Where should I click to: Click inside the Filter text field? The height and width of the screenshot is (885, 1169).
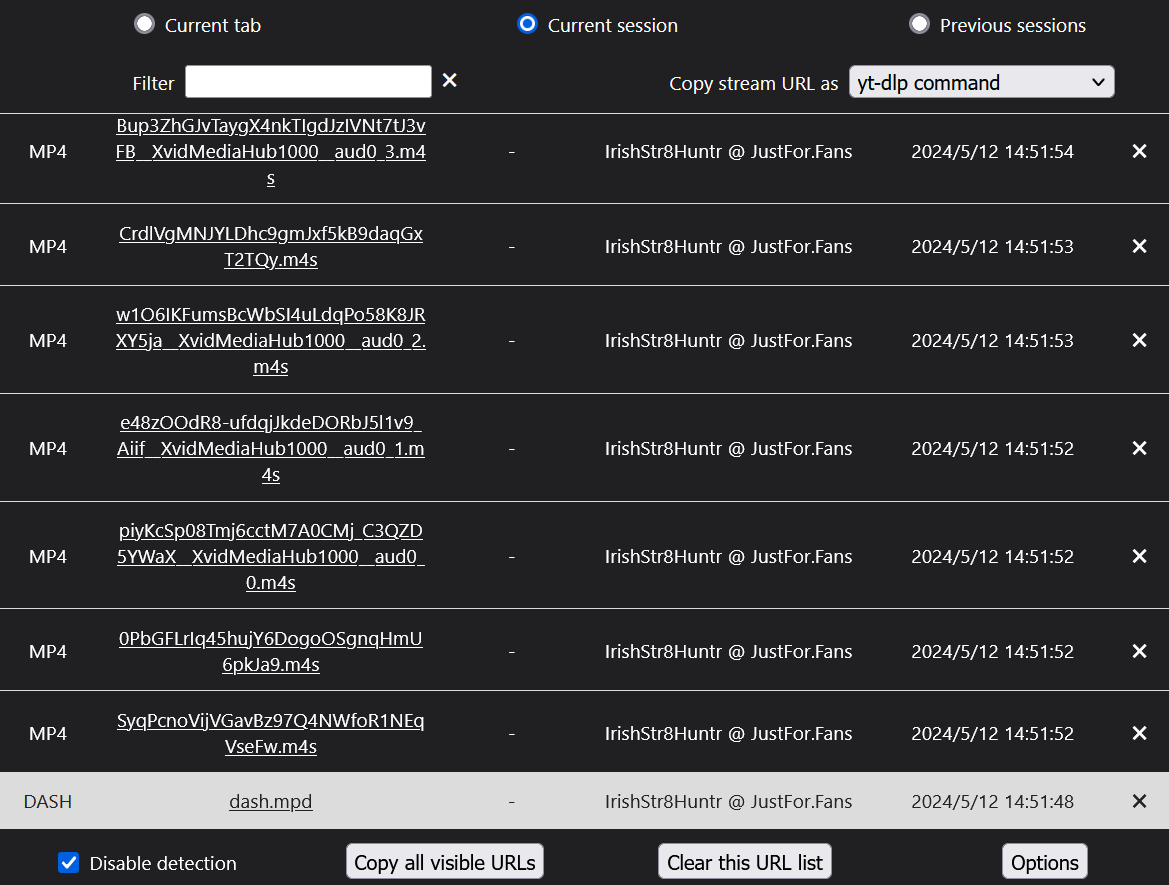(x=308, y=82)
